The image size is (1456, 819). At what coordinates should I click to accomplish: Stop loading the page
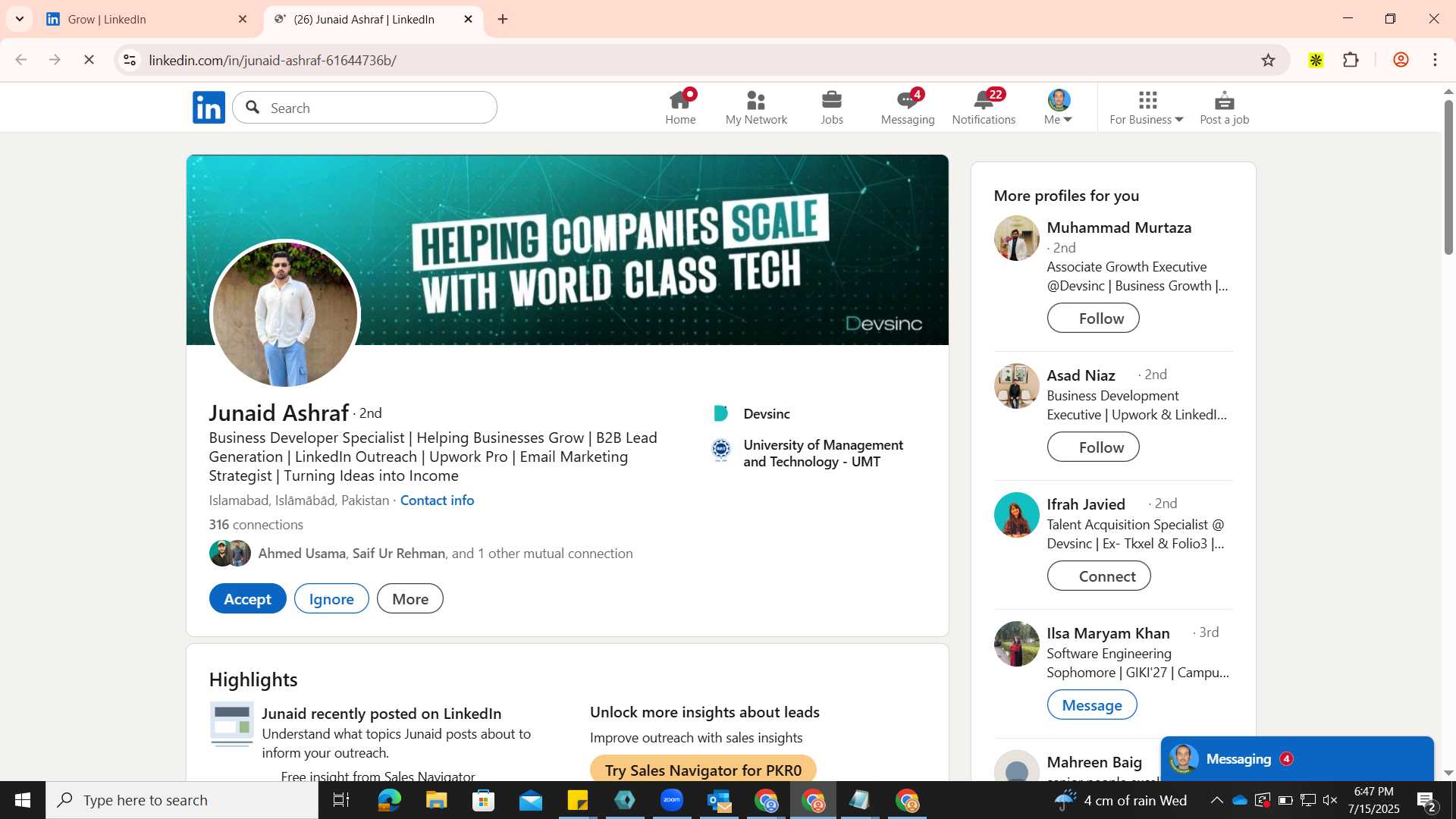pyautogui.click(x=89, y=60)
